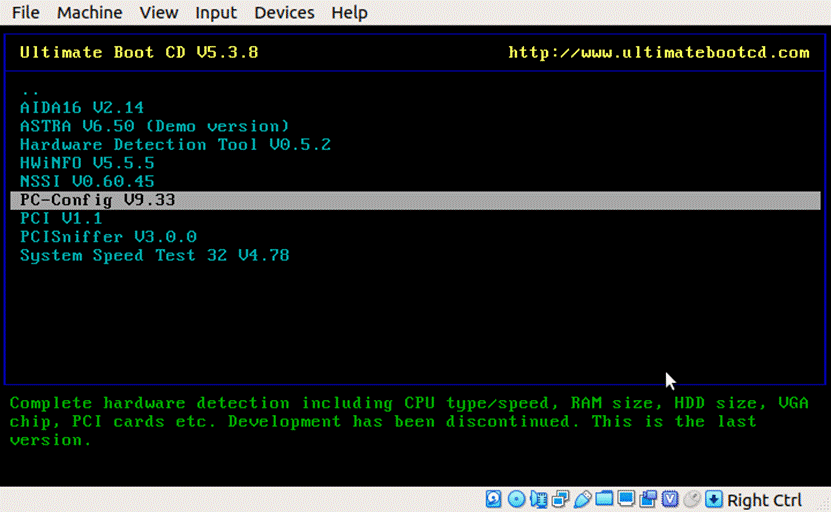The height and width of the screenshot is (512, 831).
Task: Select HWiNFO V5.5.5 entry
Action: 87,163
